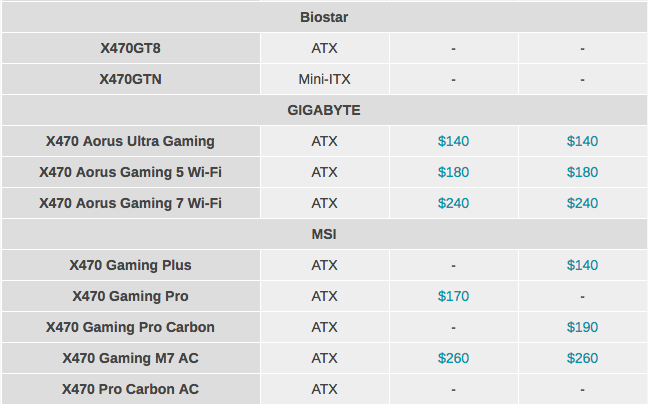Select the Mini-ITX form factor cell
Screen dimensions: 648x405
point(324,79)
